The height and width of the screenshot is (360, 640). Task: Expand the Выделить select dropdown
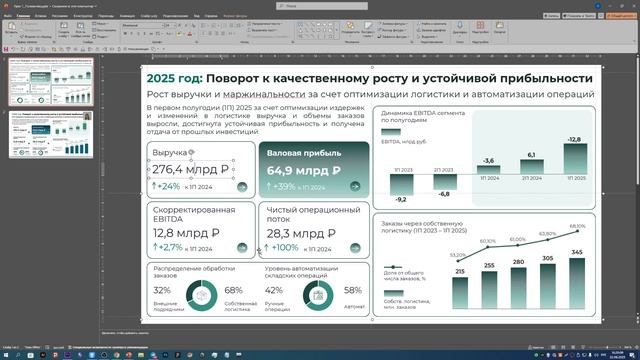click(x=427, y=37)
